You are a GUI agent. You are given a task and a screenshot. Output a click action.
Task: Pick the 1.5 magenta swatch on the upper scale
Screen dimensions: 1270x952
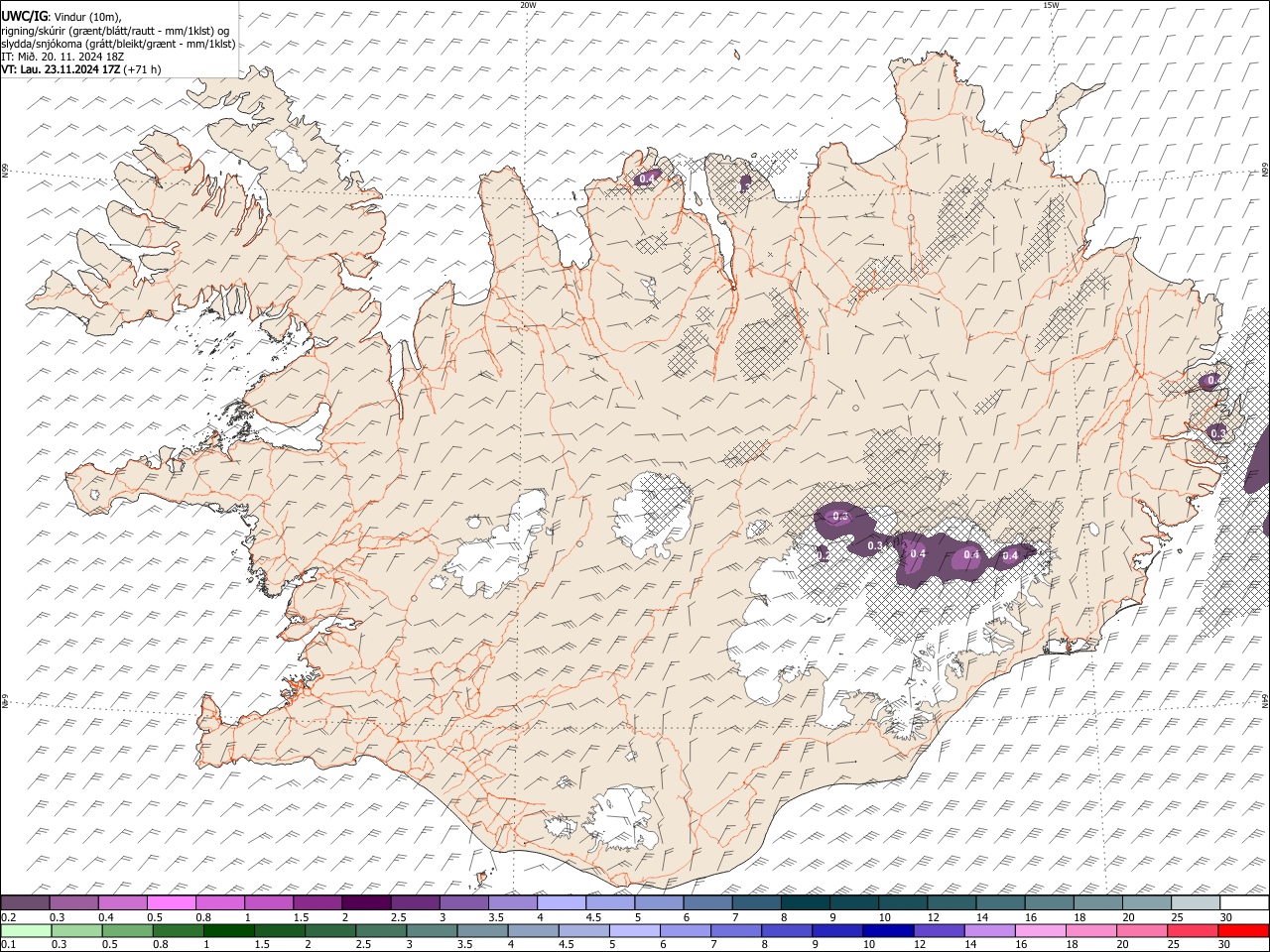point(317,903)
